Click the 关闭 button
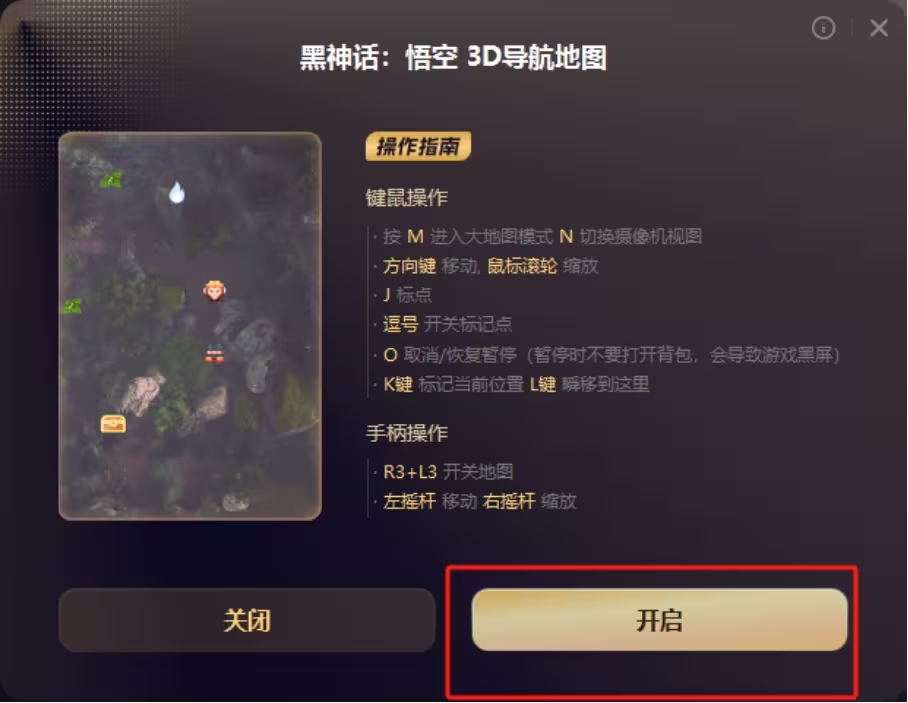 pos(247,620)
